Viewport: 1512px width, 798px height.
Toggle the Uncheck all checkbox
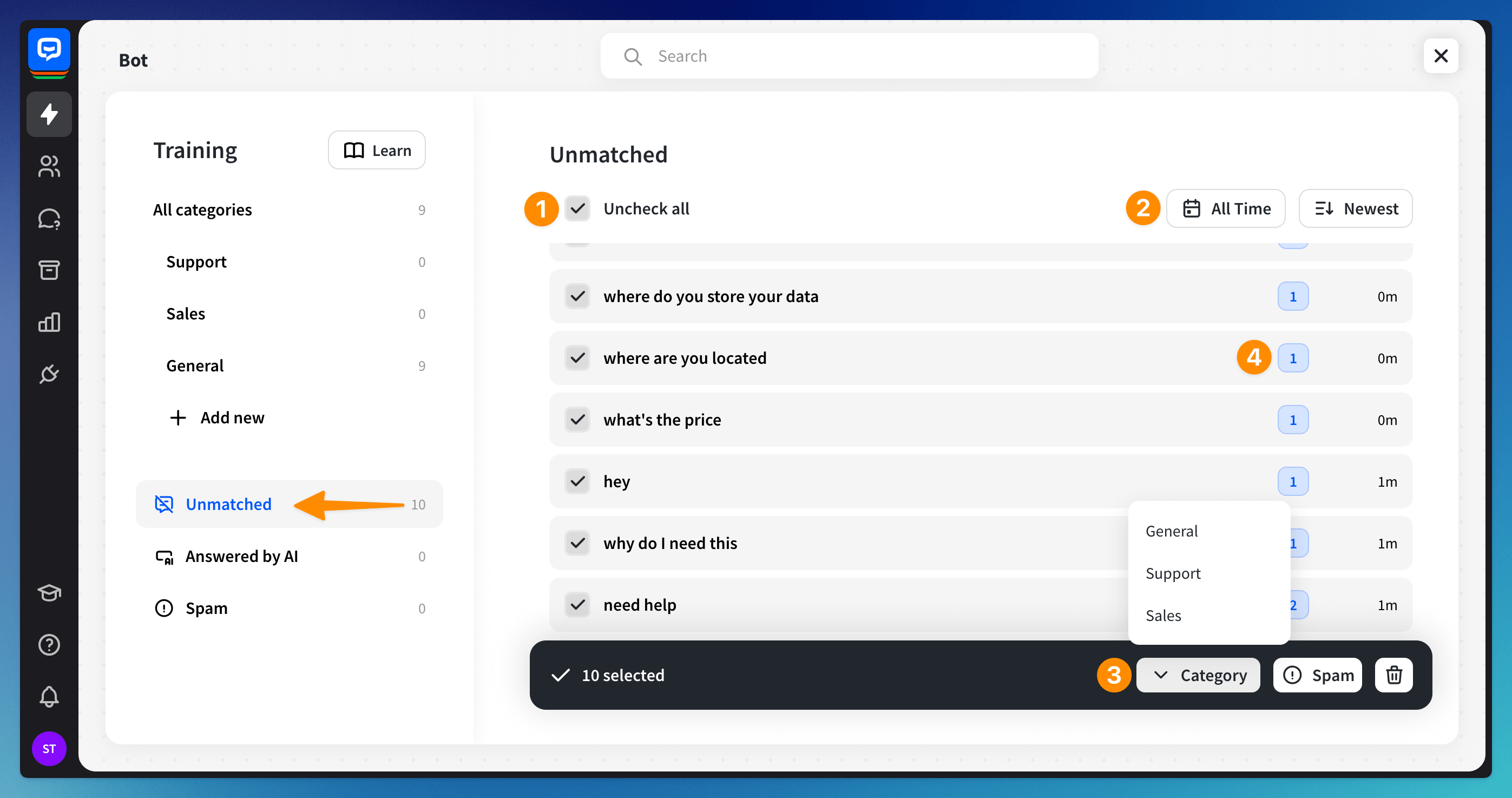577,208
